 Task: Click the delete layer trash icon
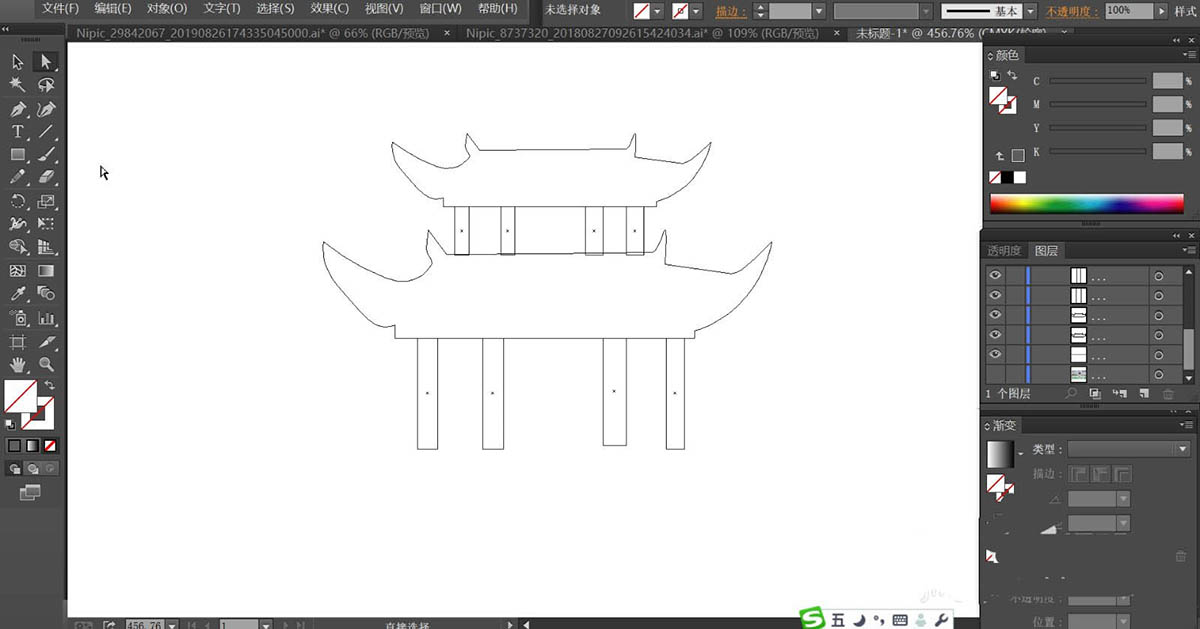1167,394
